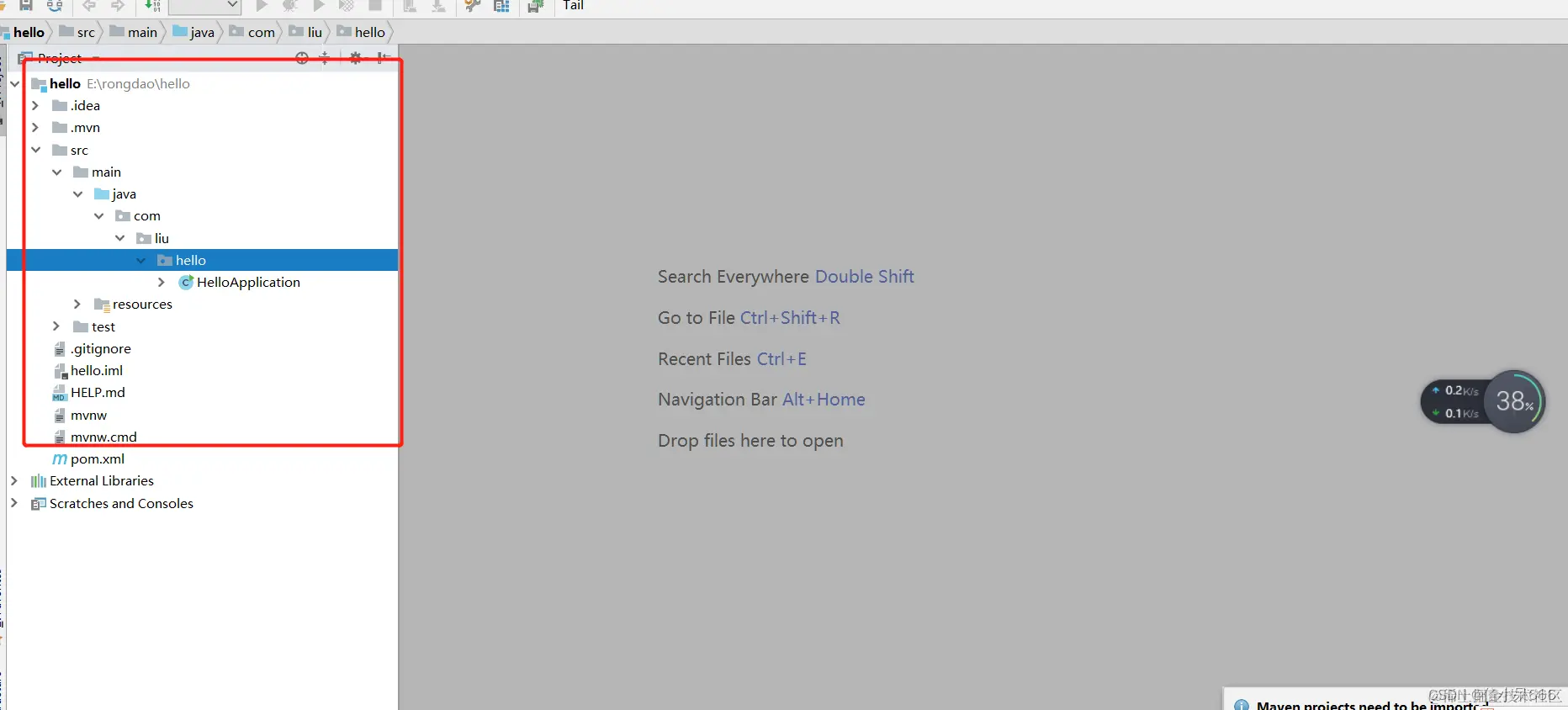Select pom.xml in the project tree
This screenshot has height=710, width=1568.
pyautogui.click(x=88, y=458)
